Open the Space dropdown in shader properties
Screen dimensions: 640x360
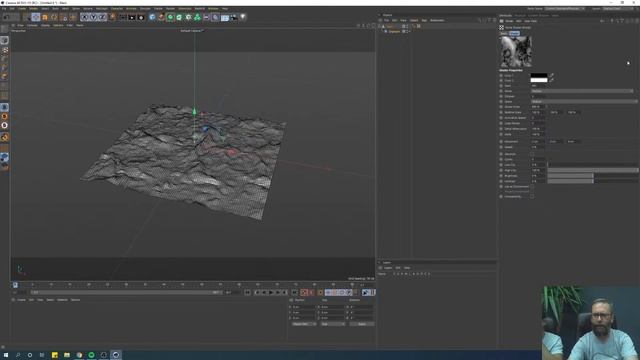click(584, 101)
